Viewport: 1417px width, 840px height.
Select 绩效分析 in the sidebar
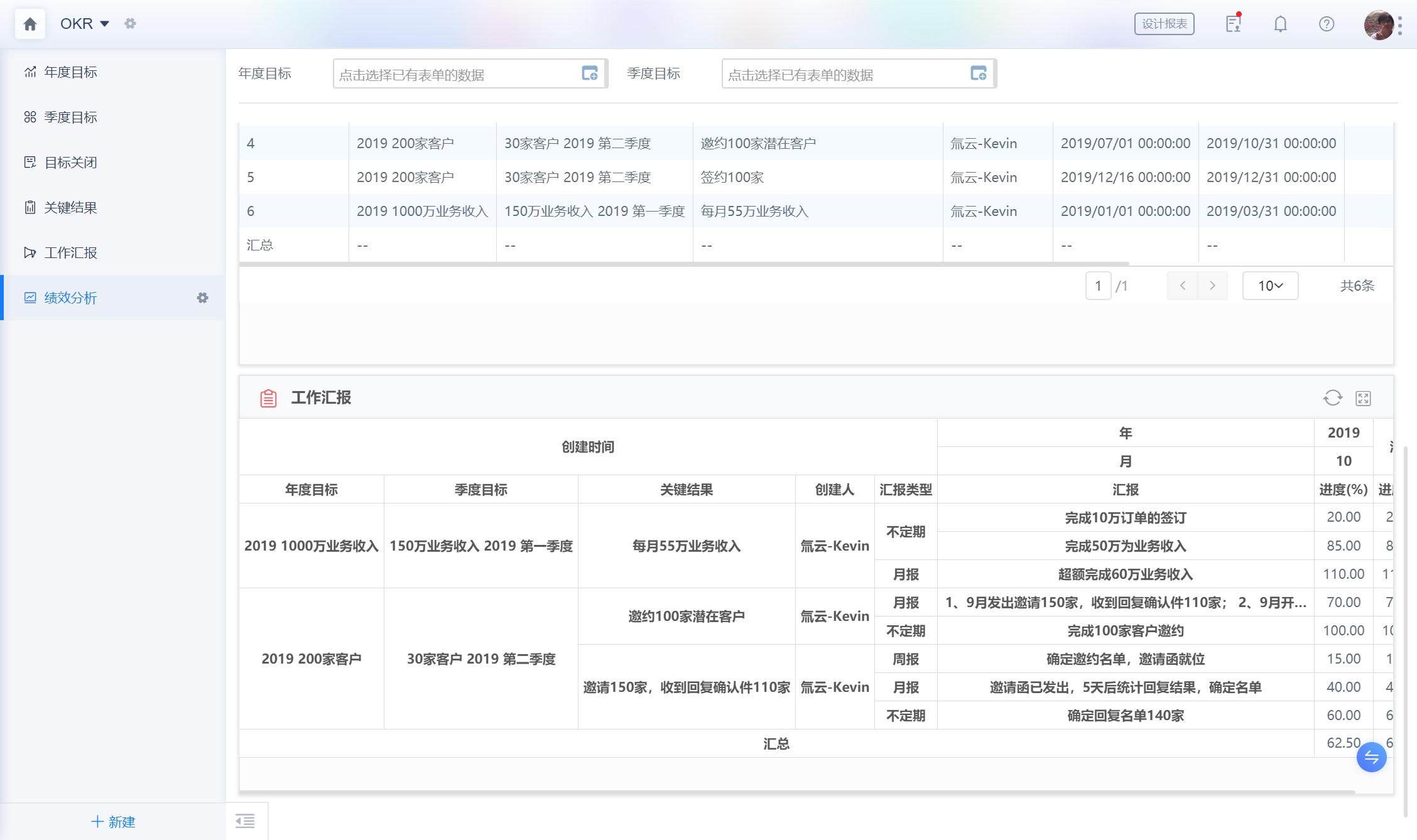pos(113,298)
